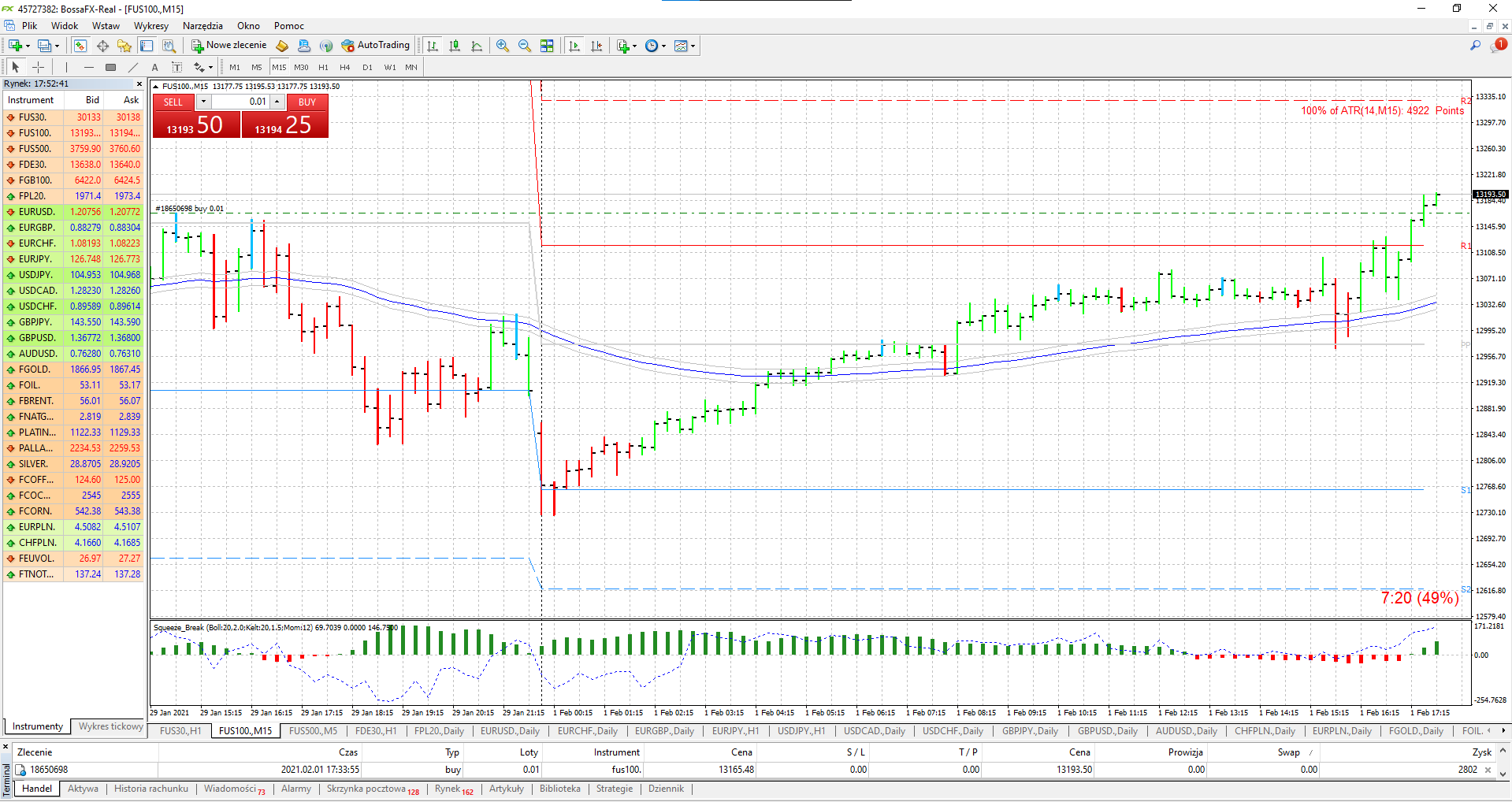This screenshot has width=1512, height=802.
Task: Select the text label tool
Action: [x=177, y=67]
